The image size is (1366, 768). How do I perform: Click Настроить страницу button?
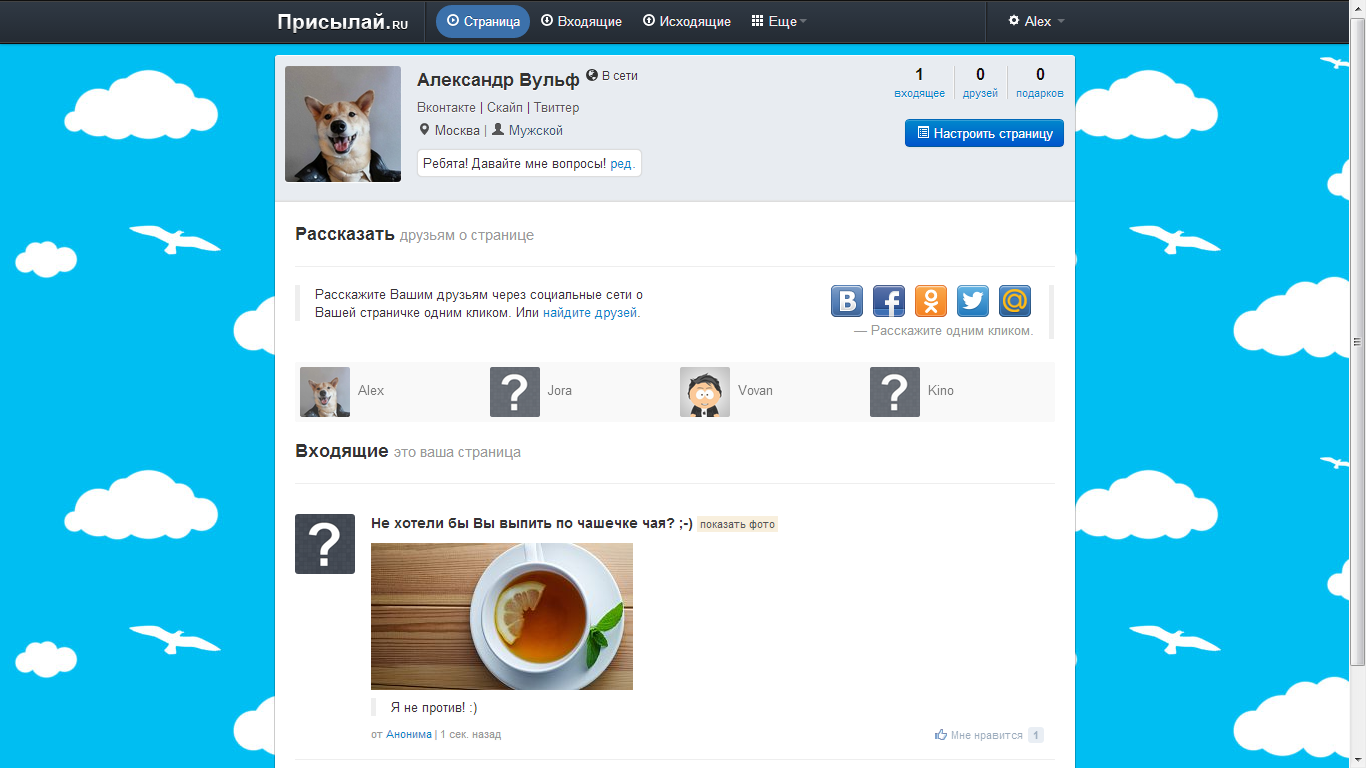[x=984, y=133]
